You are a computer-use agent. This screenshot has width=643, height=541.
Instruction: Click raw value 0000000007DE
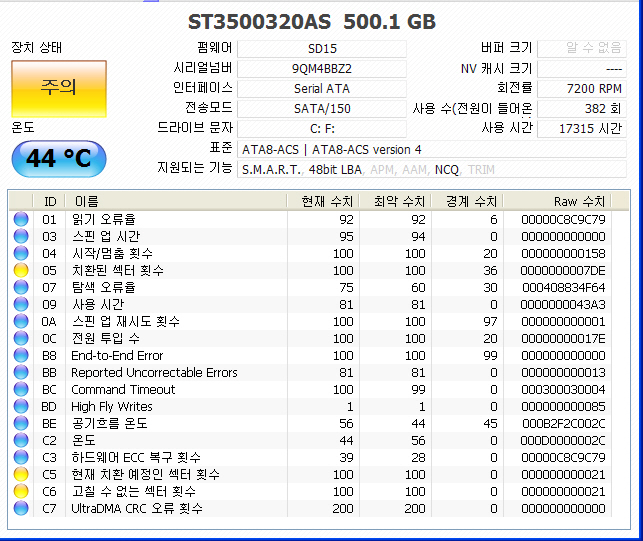pyautogui.click(x=563, y=271)
